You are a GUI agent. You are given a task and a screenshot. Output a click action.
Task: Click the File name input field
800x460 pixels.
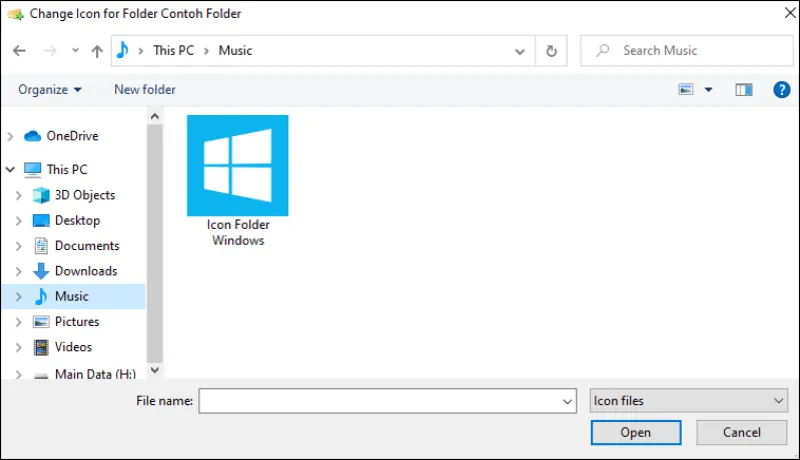coord(387,401)
